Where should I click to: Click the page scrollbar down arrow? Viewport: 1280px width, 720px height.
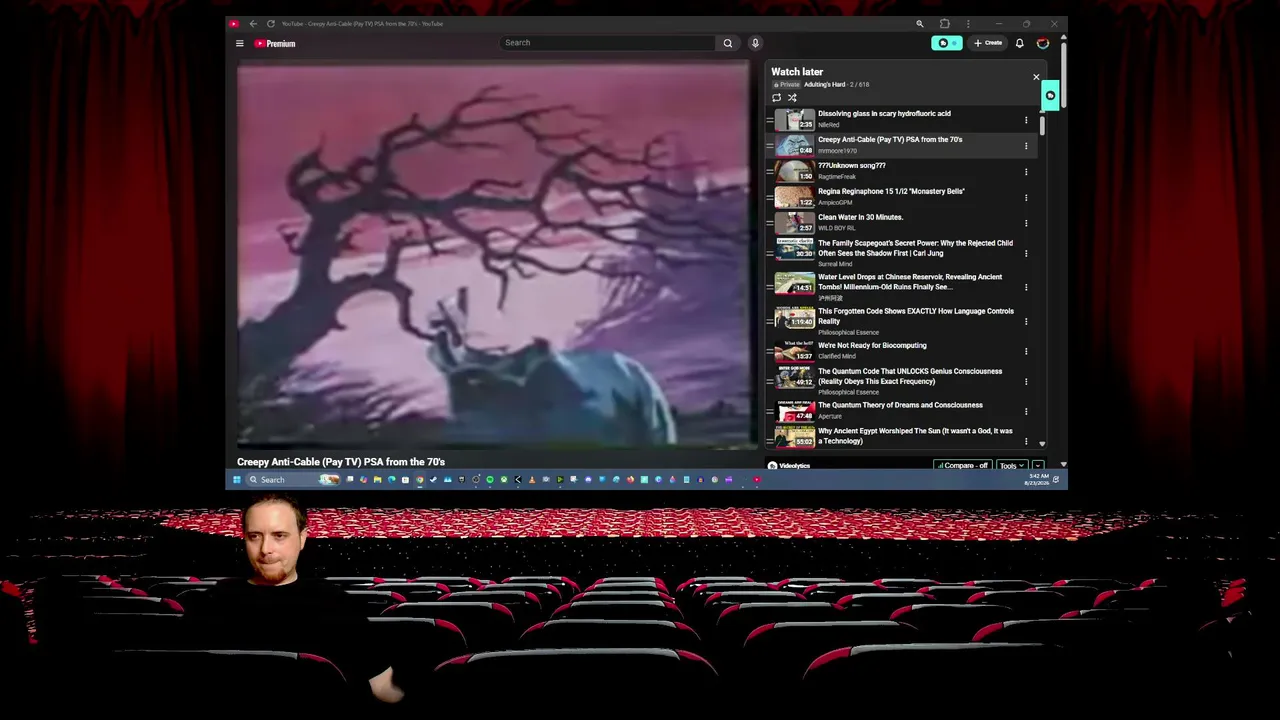tap(1063, 465)
